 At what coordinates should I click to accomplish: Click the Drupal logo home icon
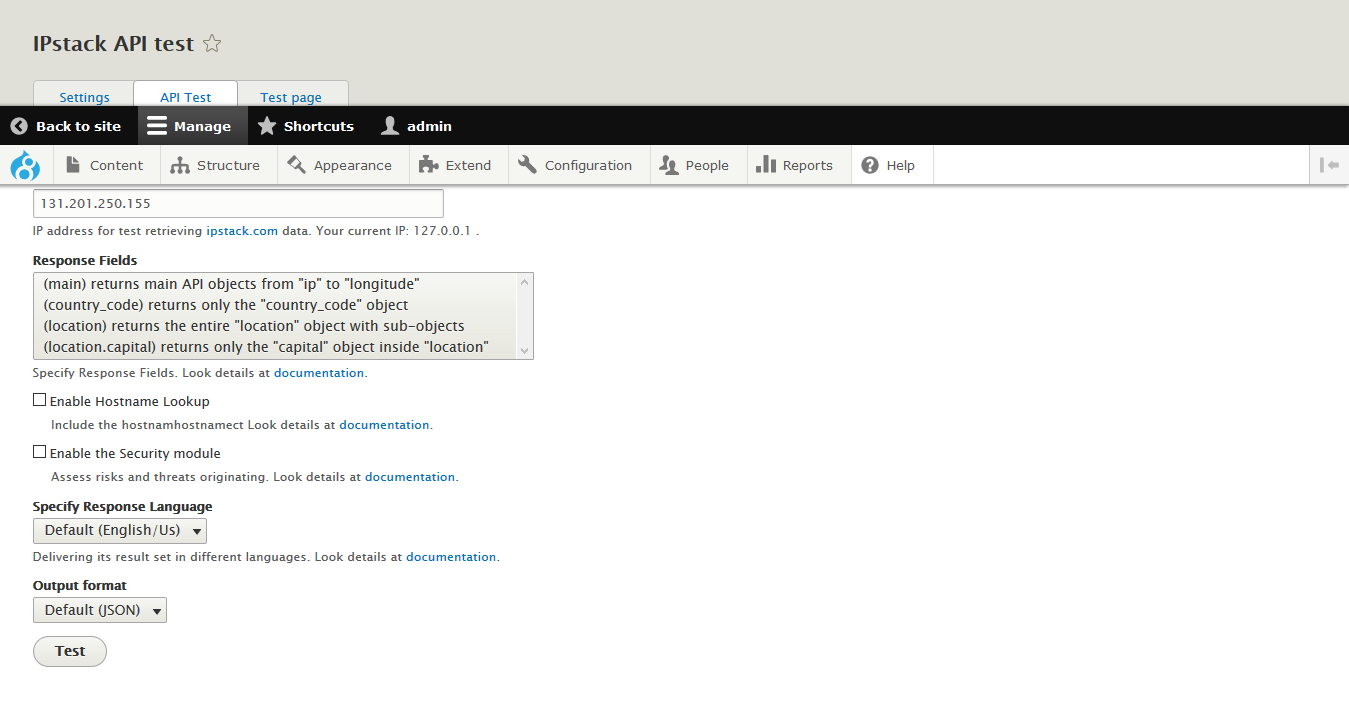pos(25,165)
